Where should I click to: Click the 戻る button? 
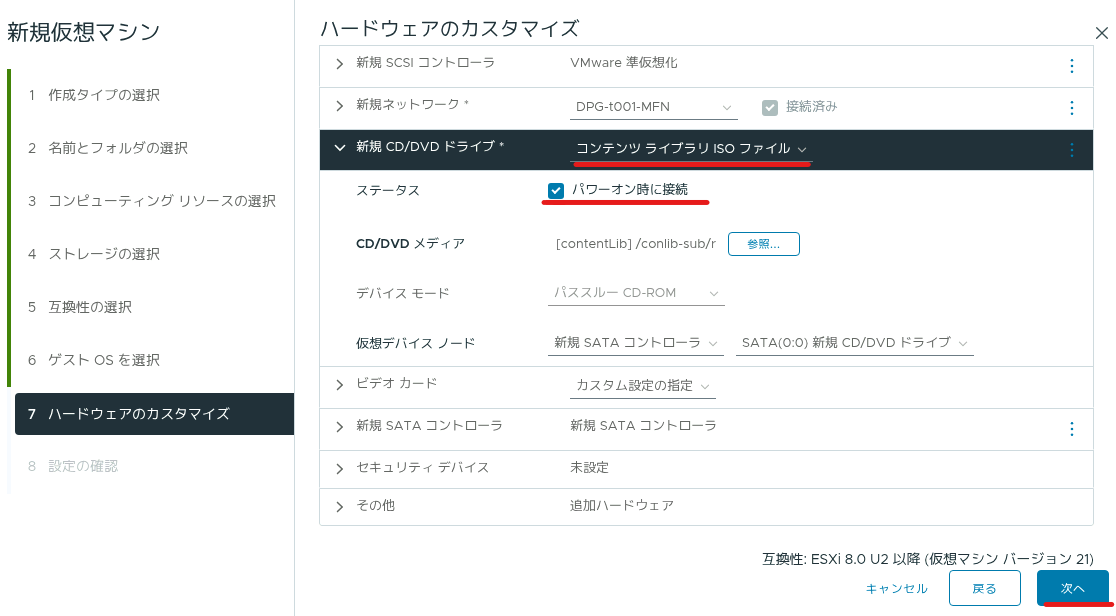click(984, 588)
